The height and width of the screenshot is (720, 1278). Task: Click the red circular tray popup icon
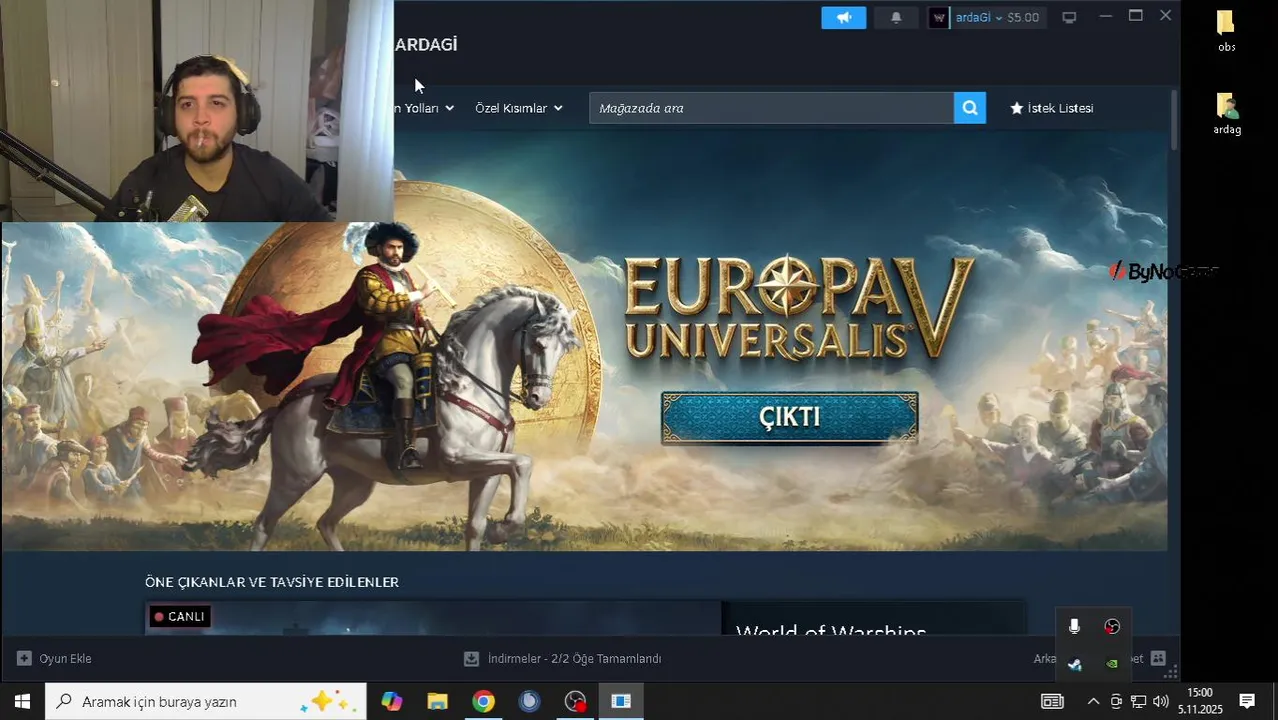click(x=1112, y=627)
